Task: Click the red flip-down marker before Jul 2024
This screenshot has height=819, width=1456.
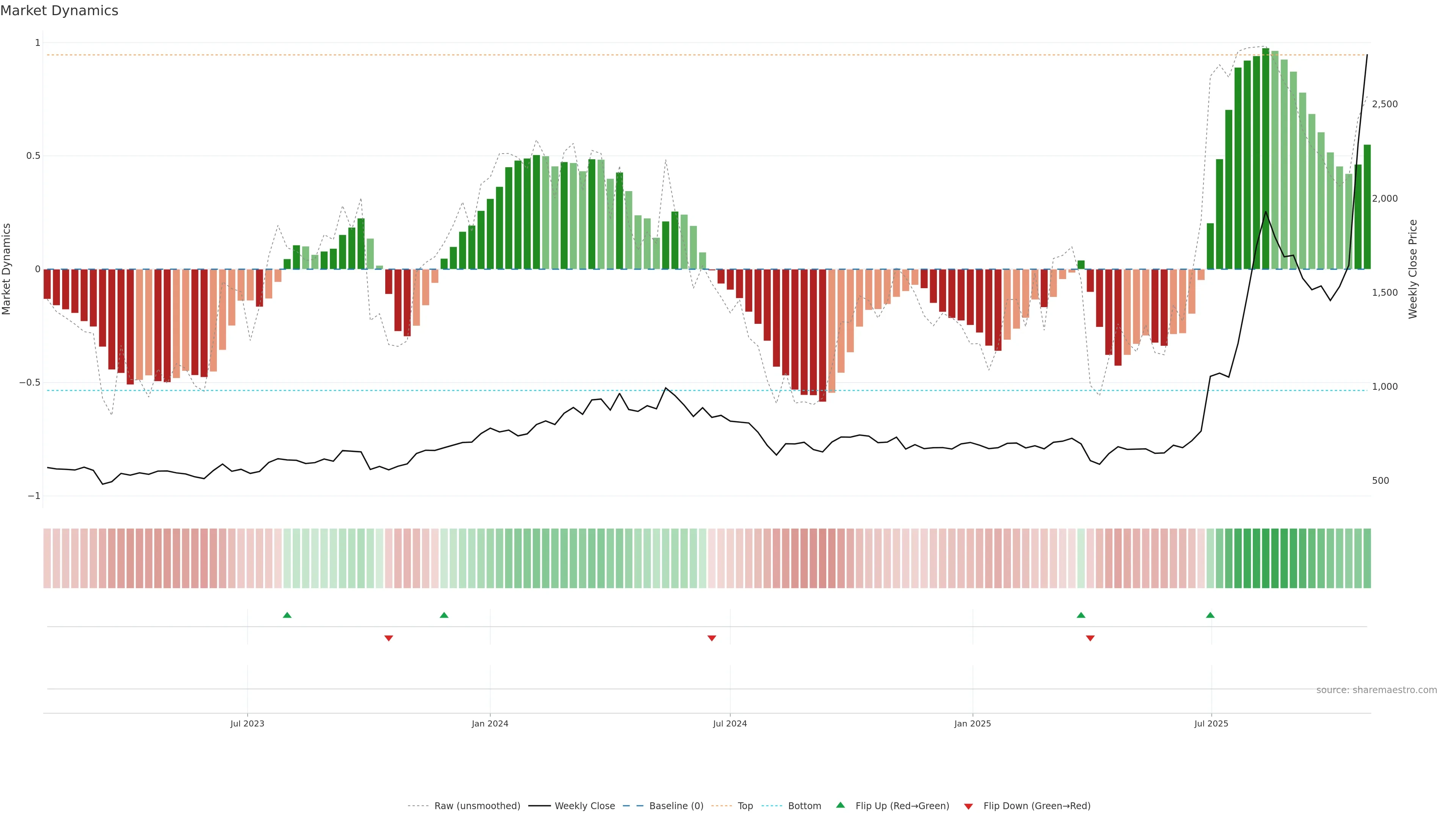Action: pos(712,638)
